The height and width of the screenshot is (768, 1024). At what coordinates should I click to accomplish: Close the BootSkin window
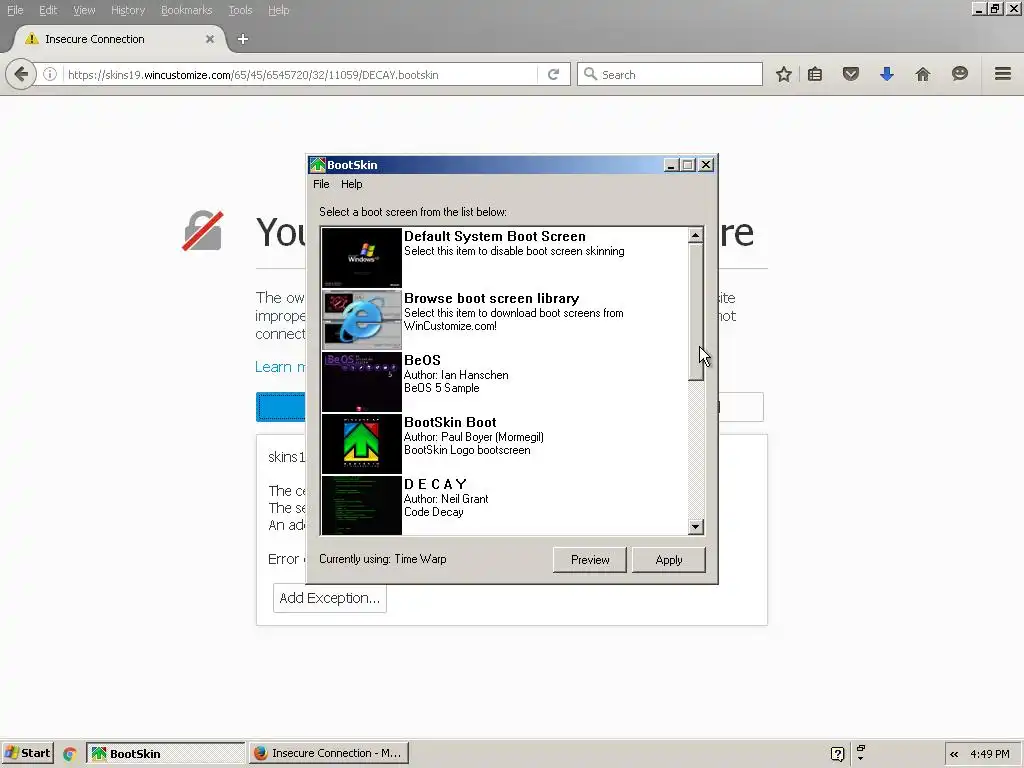point(706,165)
